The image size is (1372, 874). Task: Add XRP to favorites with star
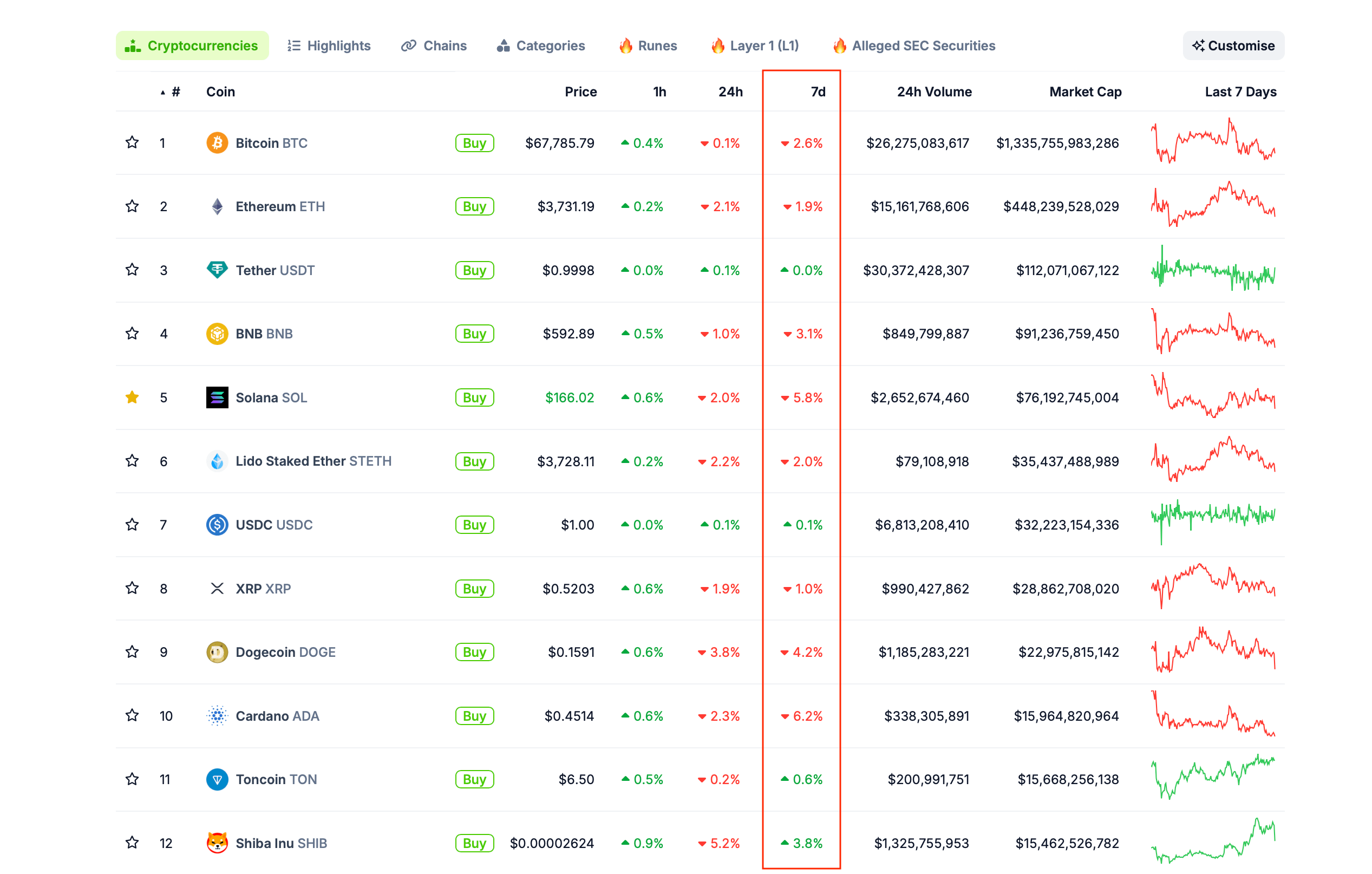click(132, 588)
